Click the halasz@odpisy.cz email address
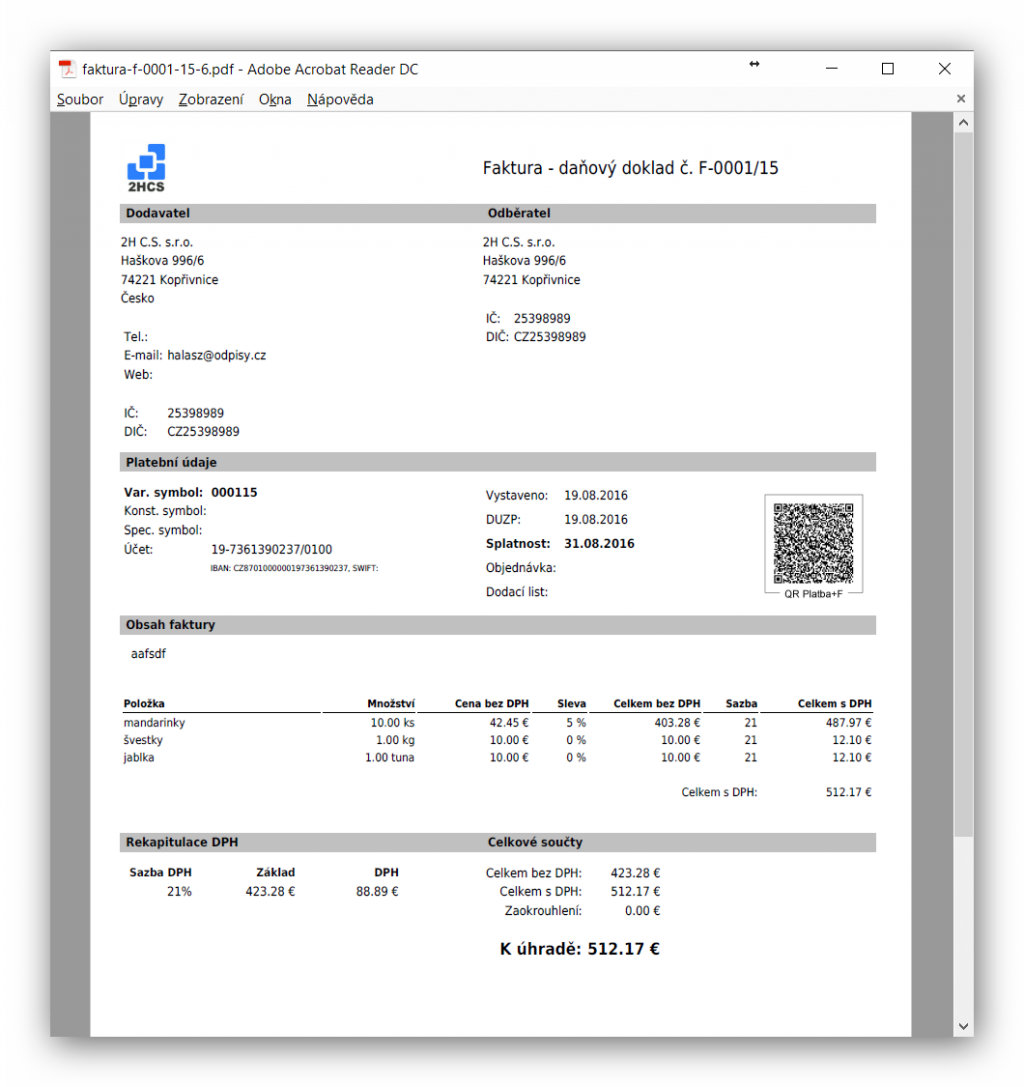1024x1087 pixels. click(x=216, y=355)
